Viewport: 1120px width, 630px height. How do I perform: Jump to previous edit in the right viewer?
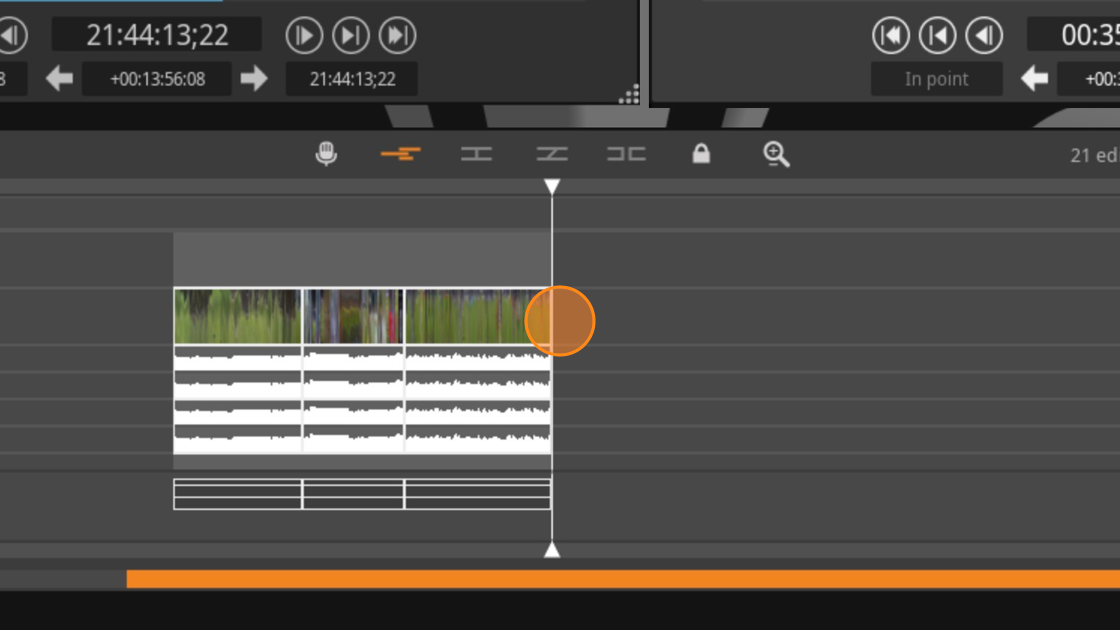coord(938,35)
